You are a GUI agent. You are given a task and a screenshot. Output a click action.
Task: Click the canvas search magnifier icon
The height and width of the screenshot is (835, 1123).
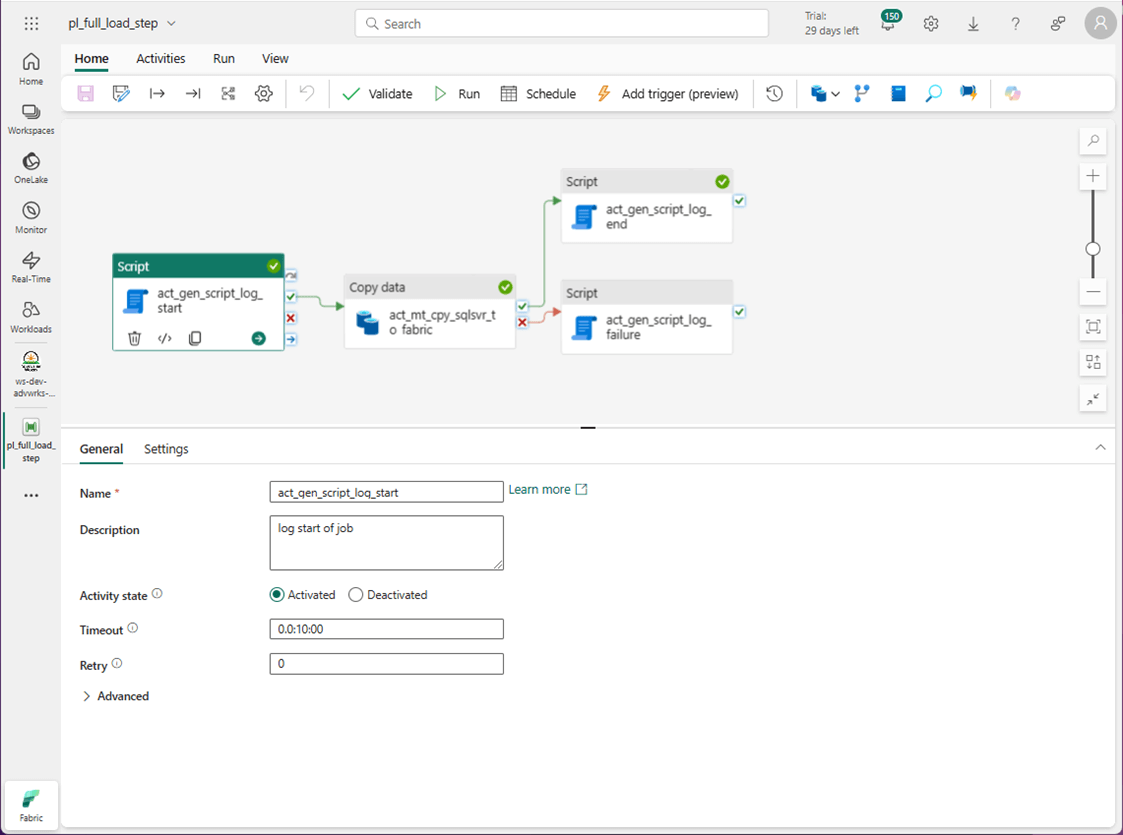click(1093, 141)
